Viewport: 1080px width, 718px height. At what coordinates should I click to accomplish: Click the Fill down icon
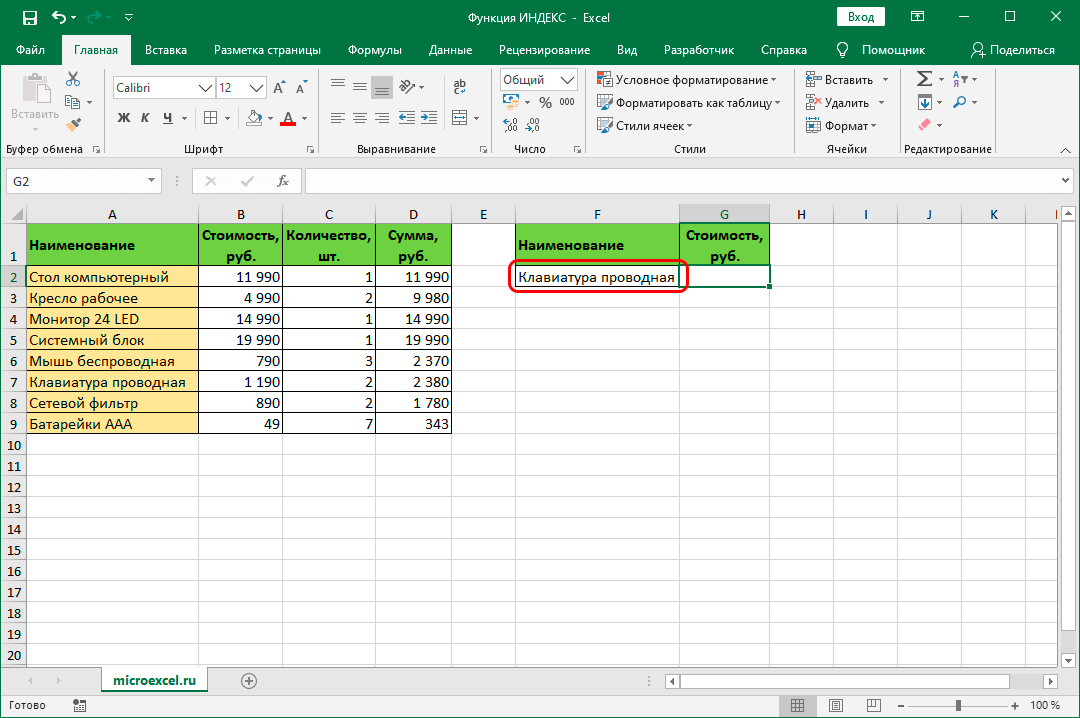click(924, 103)
